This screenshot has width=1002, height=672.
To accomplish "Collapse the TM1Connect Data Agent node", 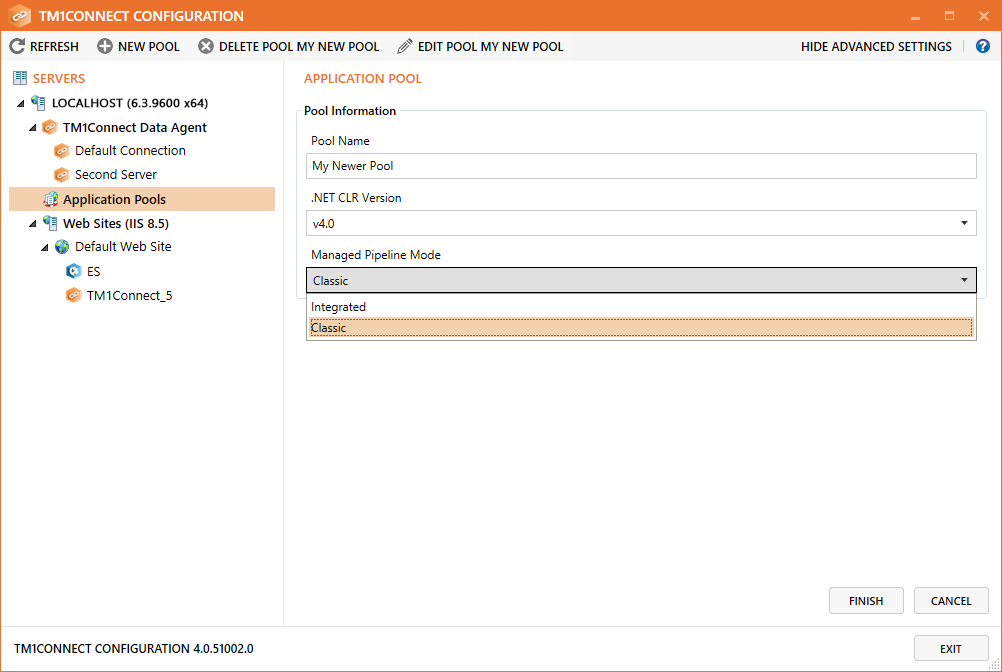I will [33, 128].
